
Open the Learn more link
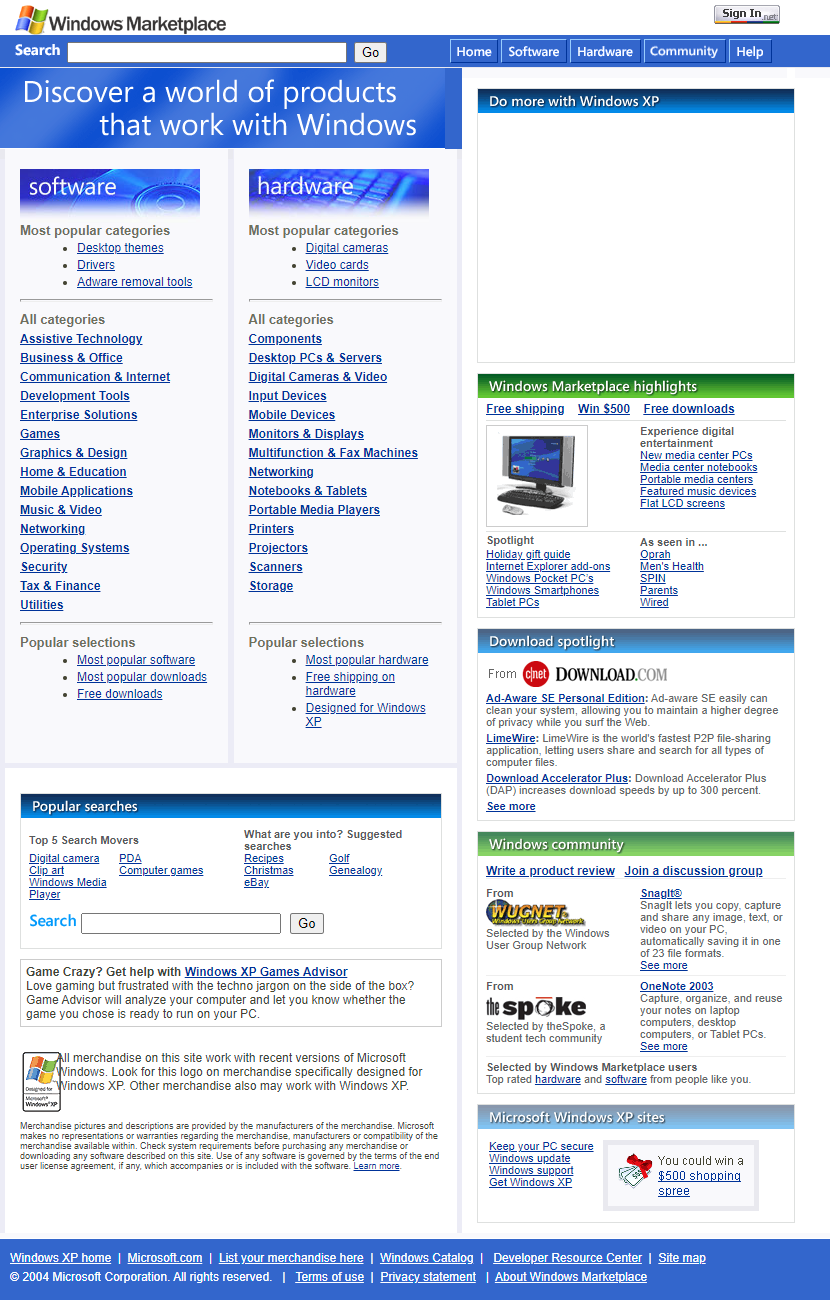[376, 1166]
